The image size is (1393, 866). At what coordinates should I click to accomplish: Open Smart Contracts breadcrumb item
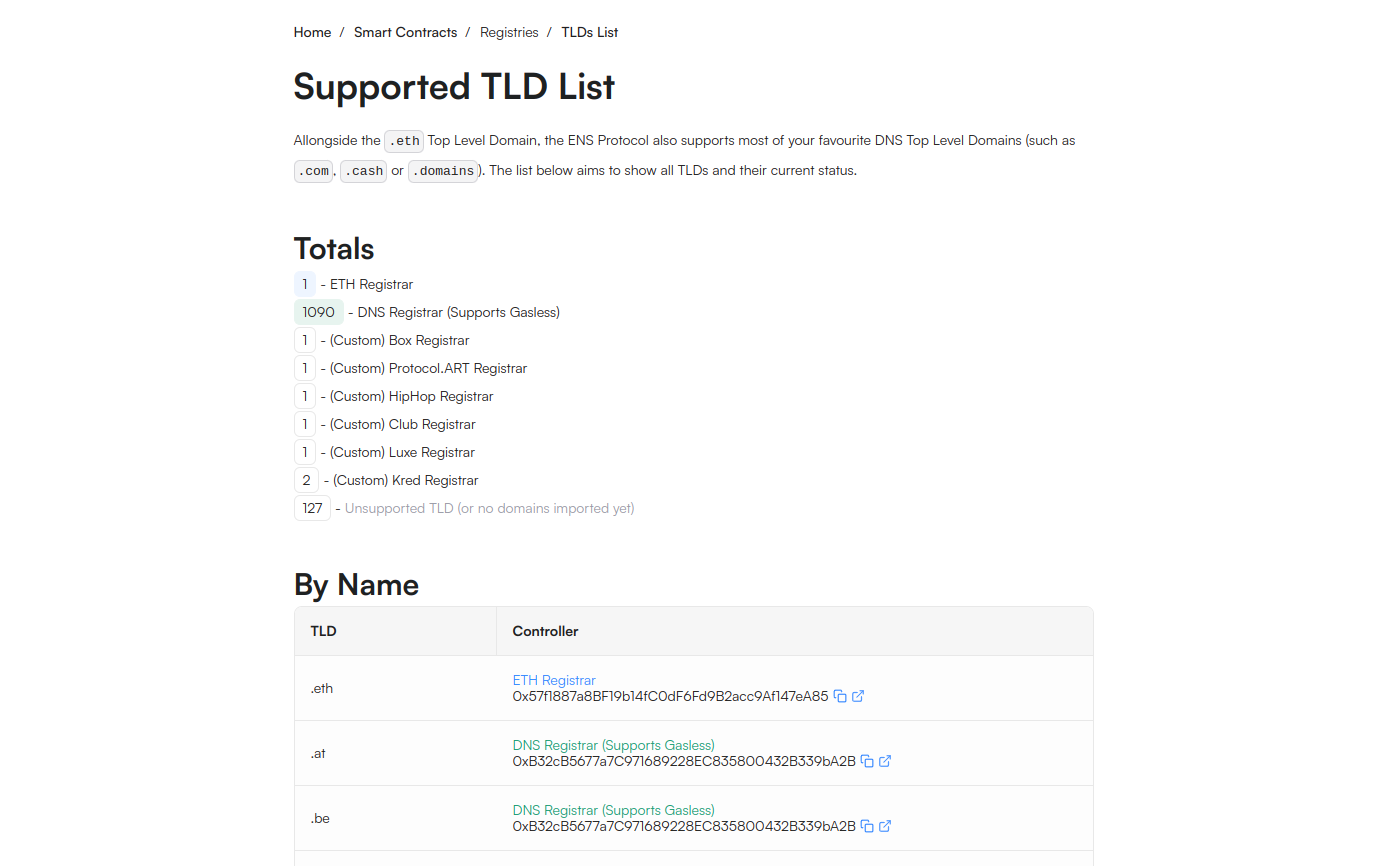(405, 32)
